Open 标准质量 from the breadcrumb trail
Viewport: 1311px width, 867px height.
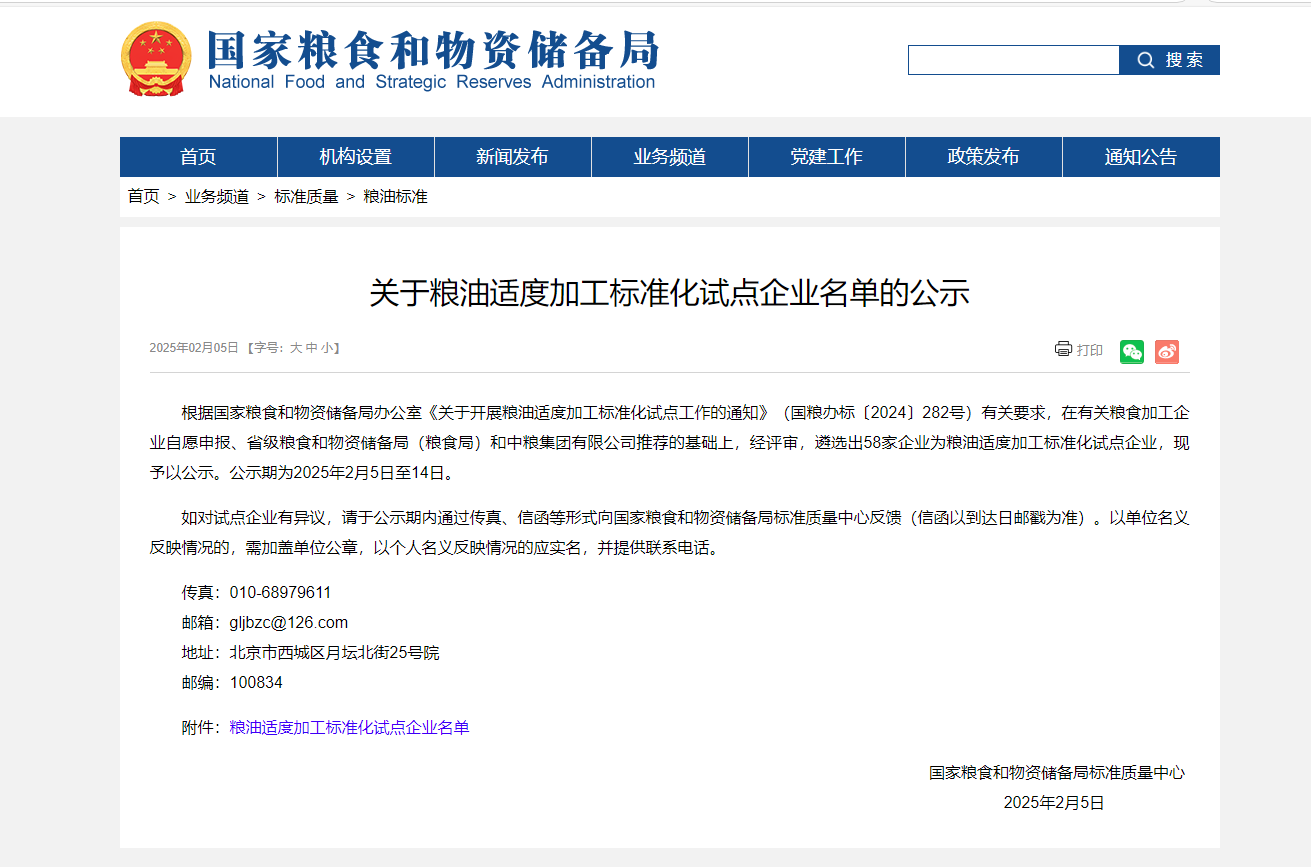[x=307, y=197]
